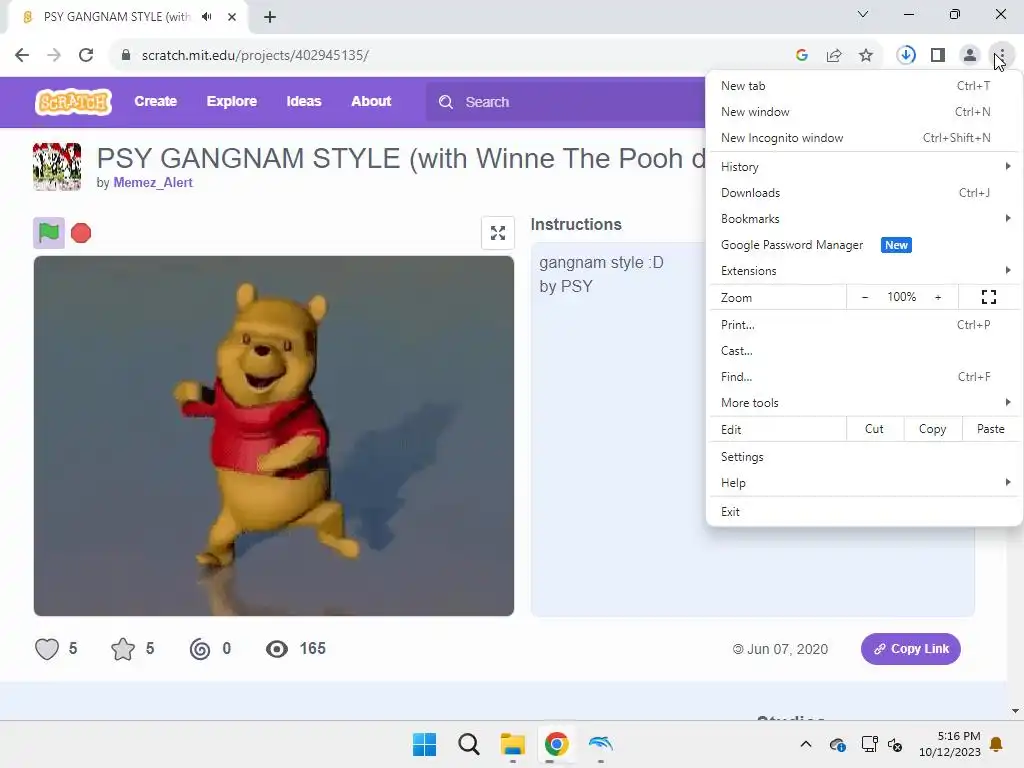Click the padlock site info icon
The height and width of the screenshot is (768, 1024).
click(126, 55)
